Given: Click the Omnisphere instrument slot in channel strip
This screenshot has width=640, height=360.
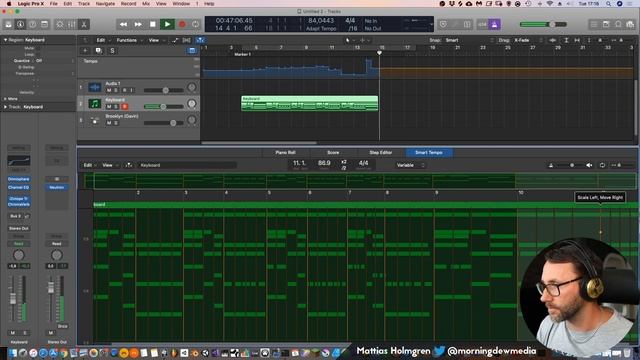Looking at the screenshot, I should click(18, 179).
